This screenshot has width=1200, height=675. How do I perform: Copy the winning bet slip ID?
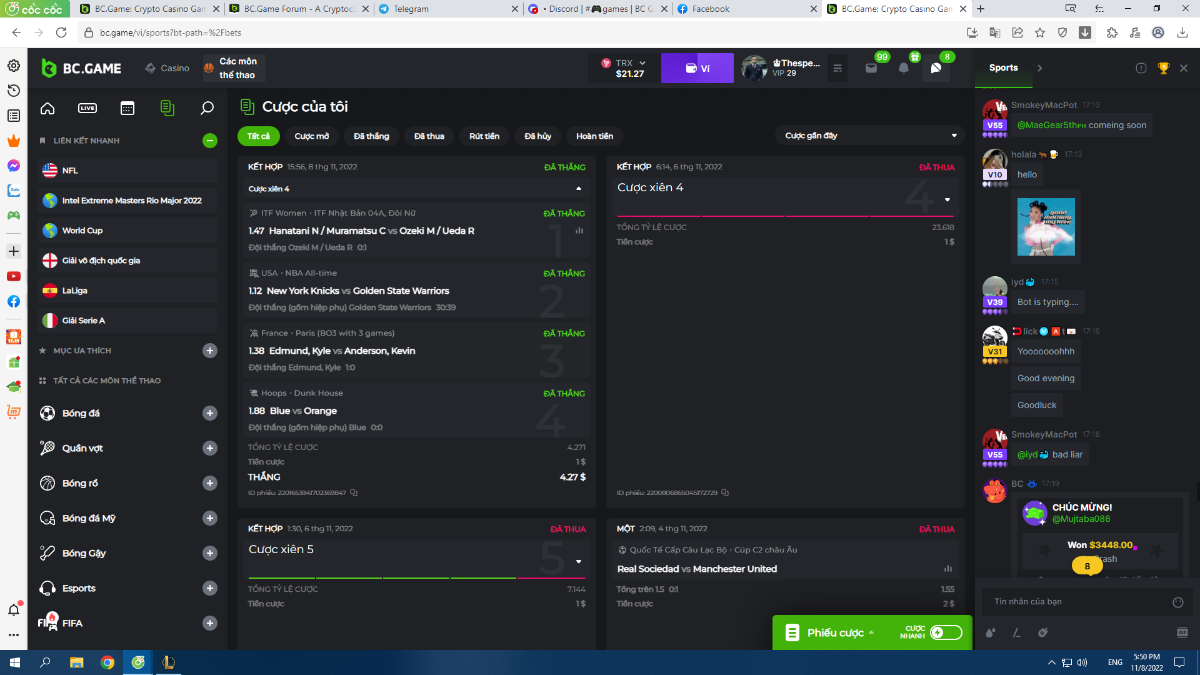[354, 493]
